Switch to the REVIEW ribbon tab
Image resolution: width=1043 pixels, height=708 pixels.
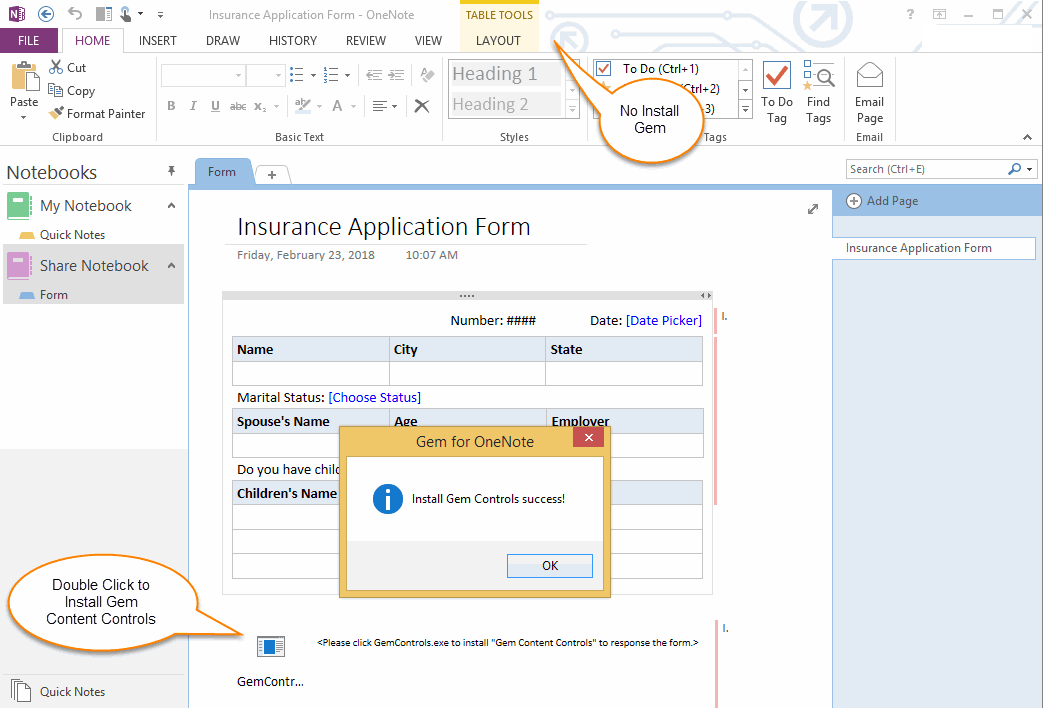[x=366, y=41]
